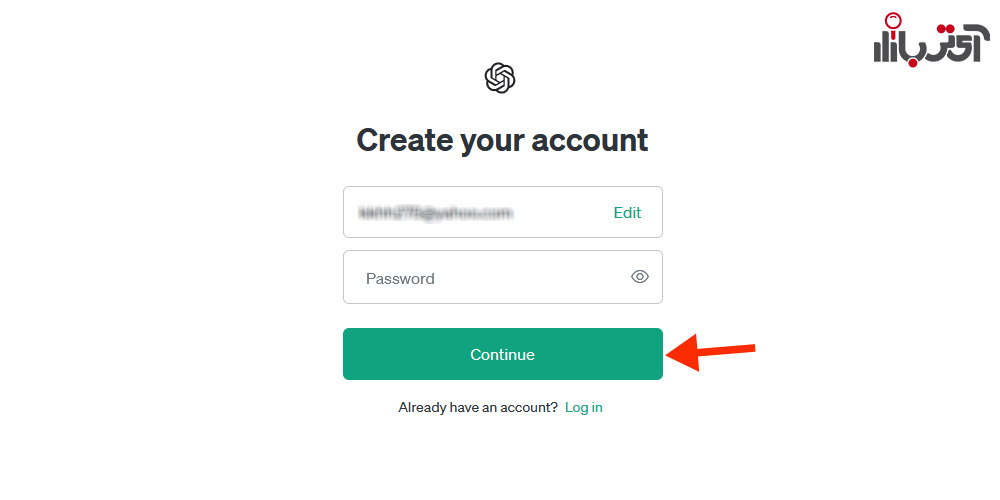This screenshot has width=1000, height=500.
Task: Click the red magnifier glyph in watermark logo
Action: (x=893, y=24)
